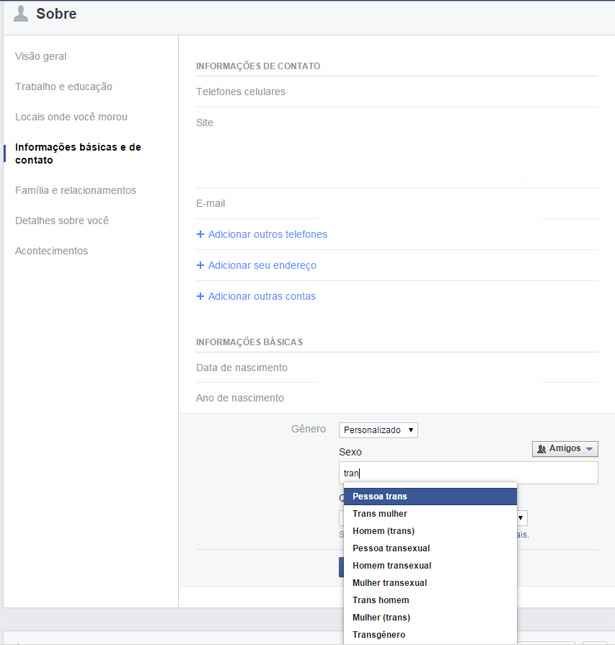The image size is (615, 645).
Task: Open Família e relacionamentos section
Action: click(76, 190)
